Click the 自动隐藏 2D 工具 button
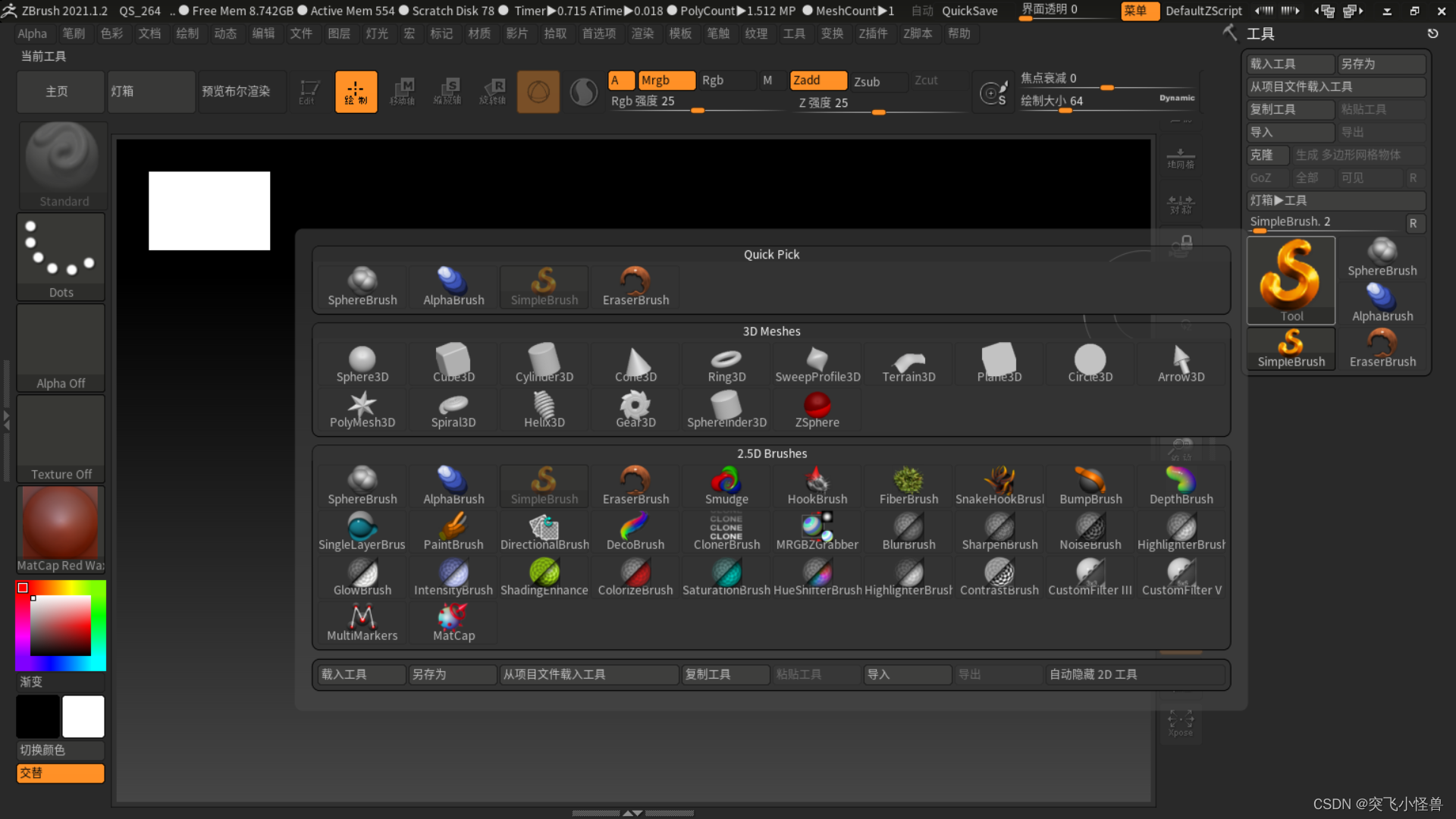 point(1094,674)
